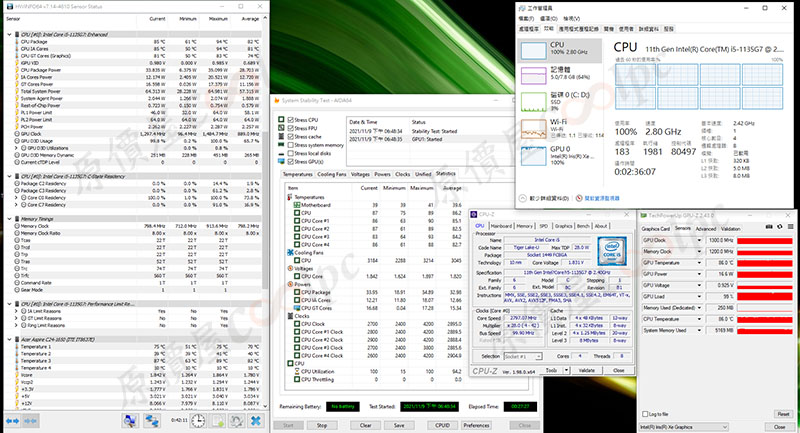Screen dimensions: 800x433
Task: Open GPU-Z hamburger menu icon
Action: 790,227
